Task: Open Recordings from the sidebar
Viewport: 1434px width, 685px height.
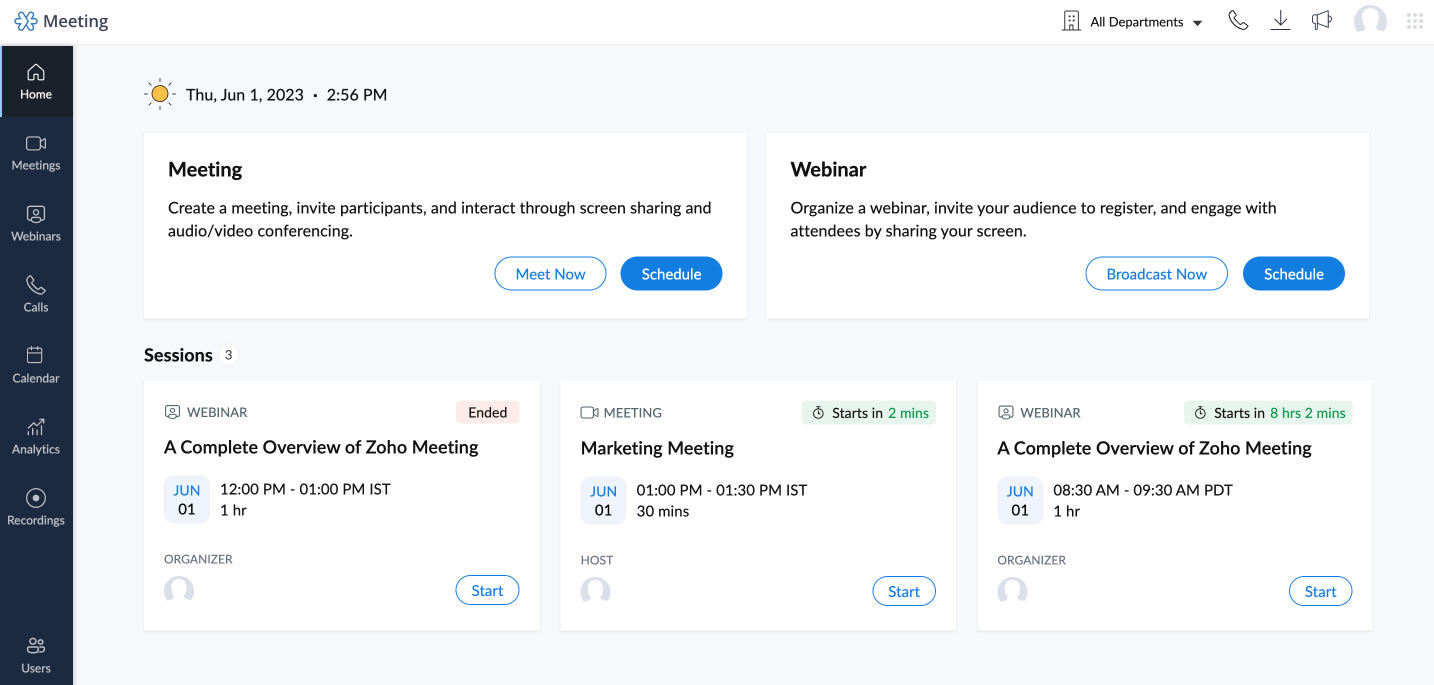Action: click(36, 508)
